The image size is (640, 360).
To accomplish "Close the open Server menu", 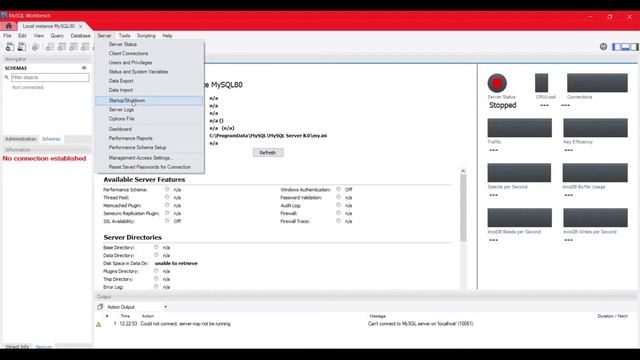I will pos(104,36).
